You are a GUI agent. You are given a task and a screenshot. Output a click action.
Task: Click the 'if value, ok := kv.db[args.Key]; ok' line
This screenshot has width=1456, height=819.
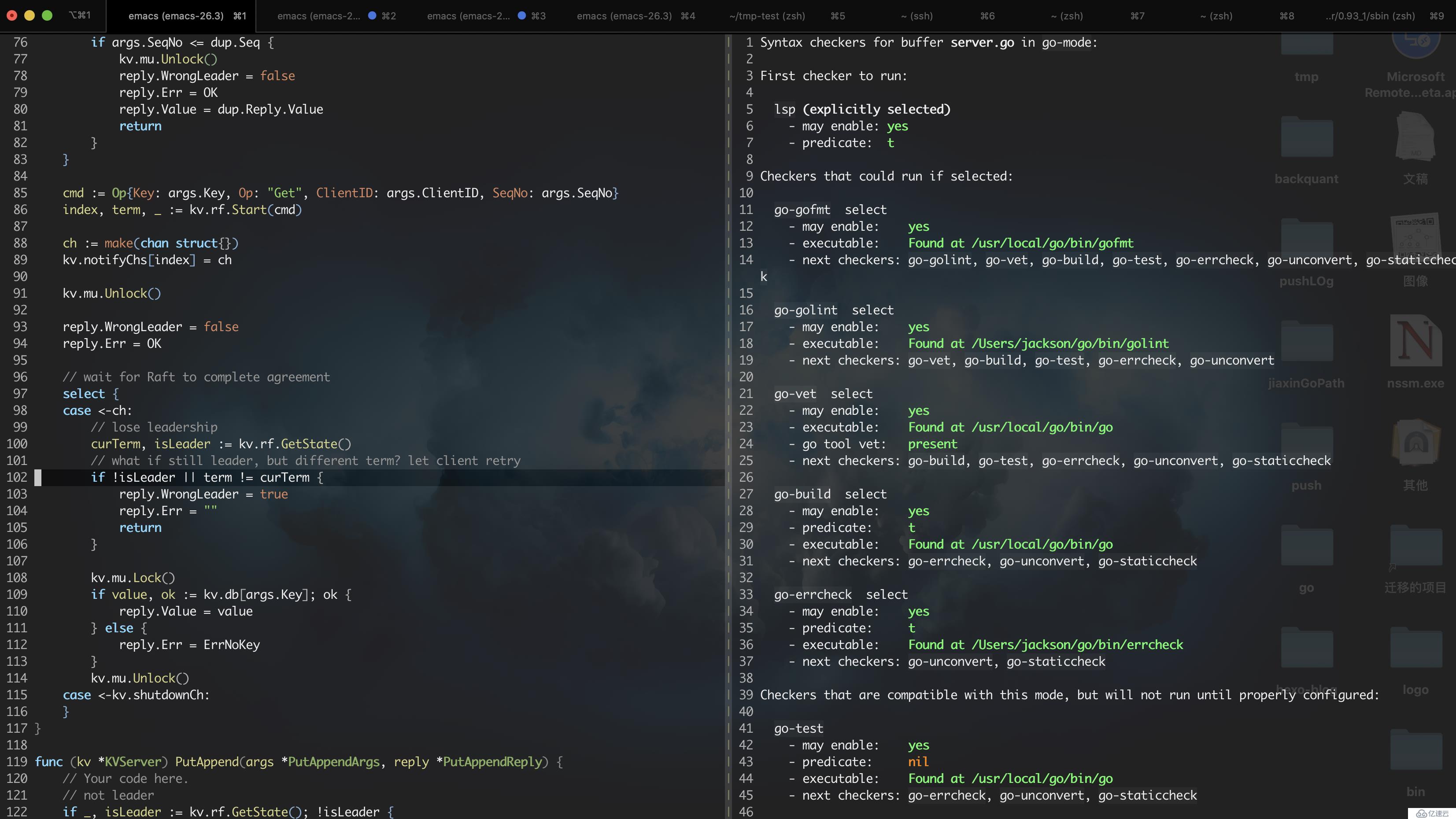pyautogui.click(x=221, y=594)
